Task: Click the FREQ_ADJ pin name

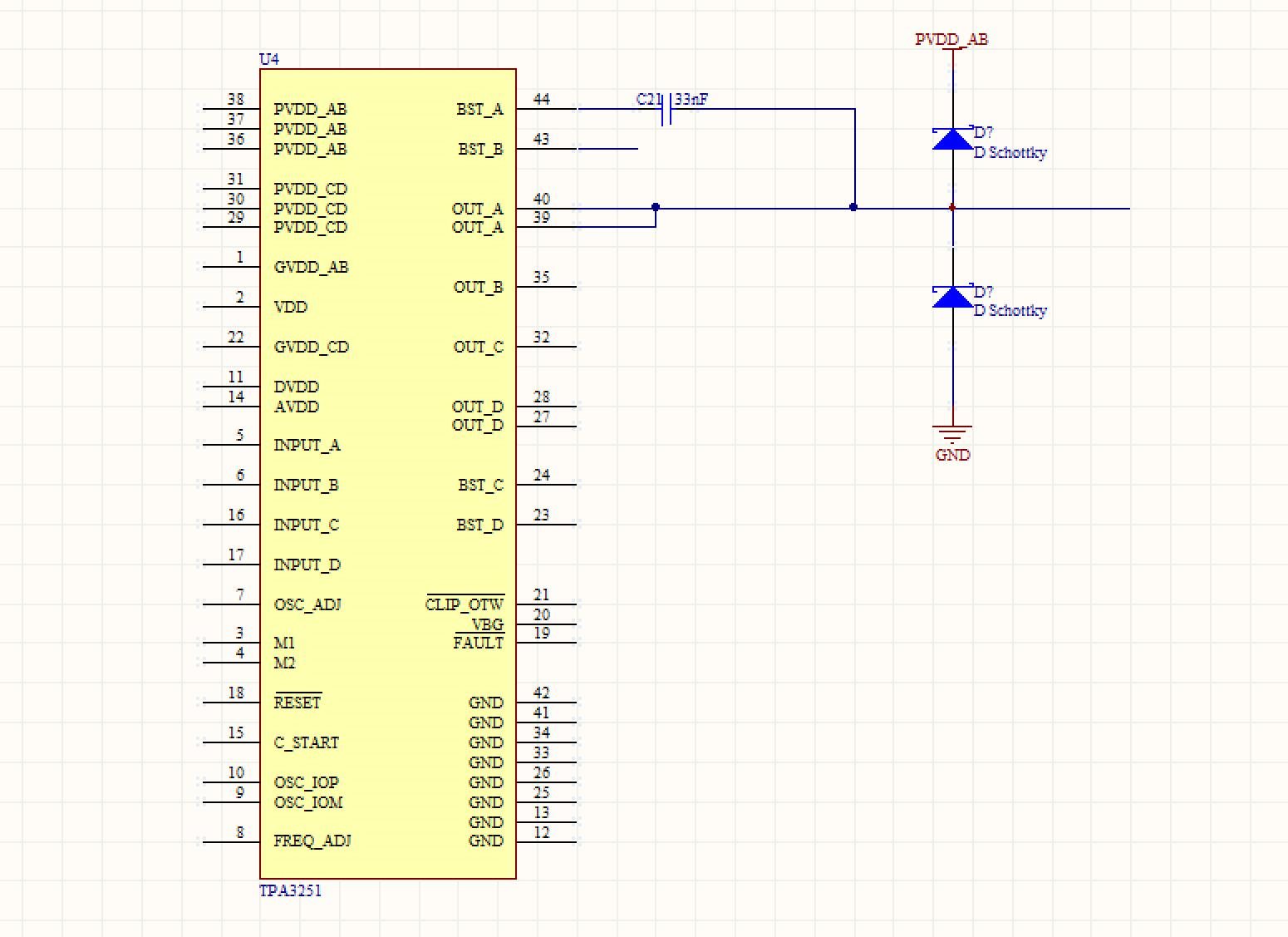Action: [x=312, y=841]
